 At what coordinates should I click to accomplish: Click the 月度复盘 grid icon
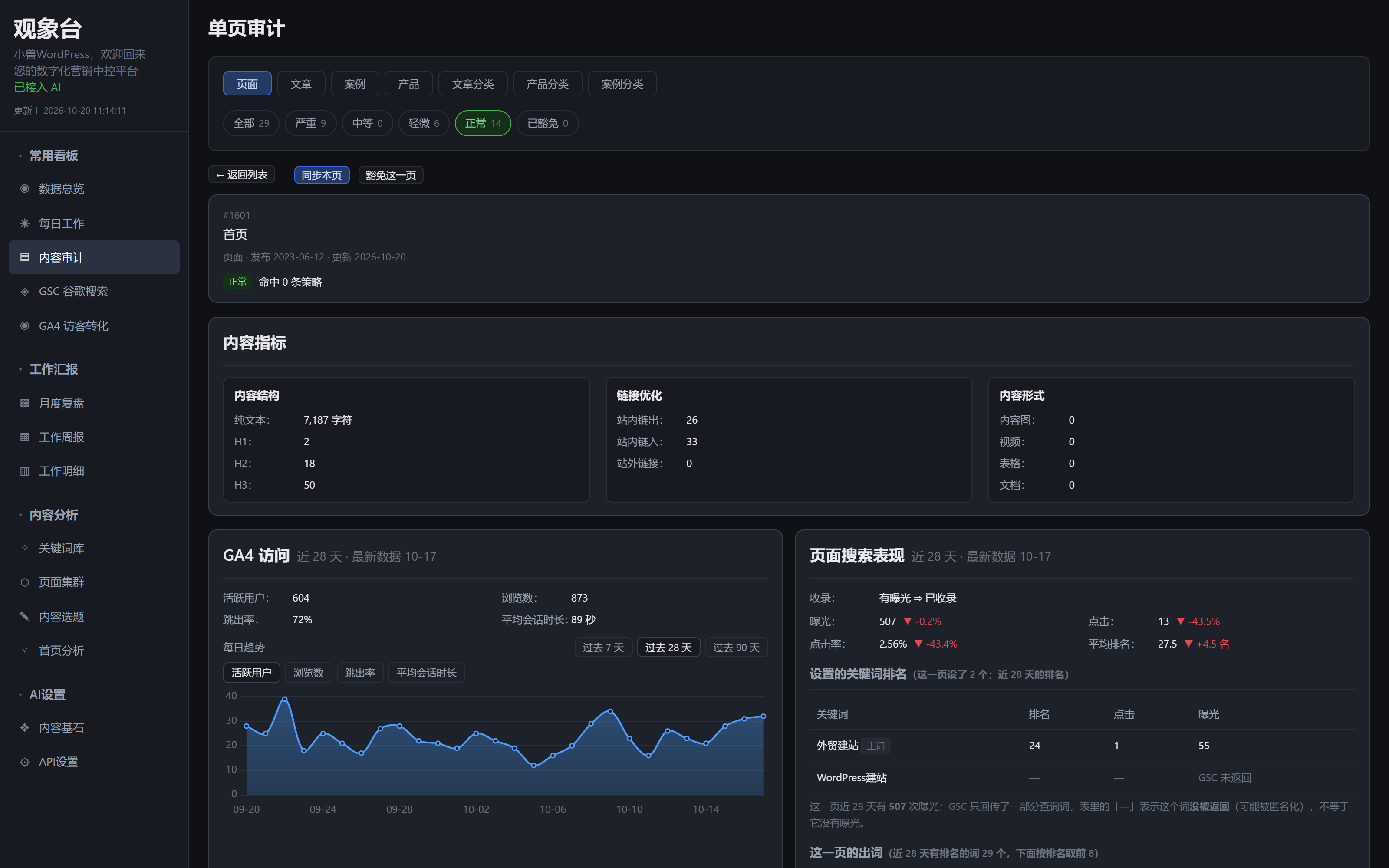pyautogui.click(x=25, y=403)
